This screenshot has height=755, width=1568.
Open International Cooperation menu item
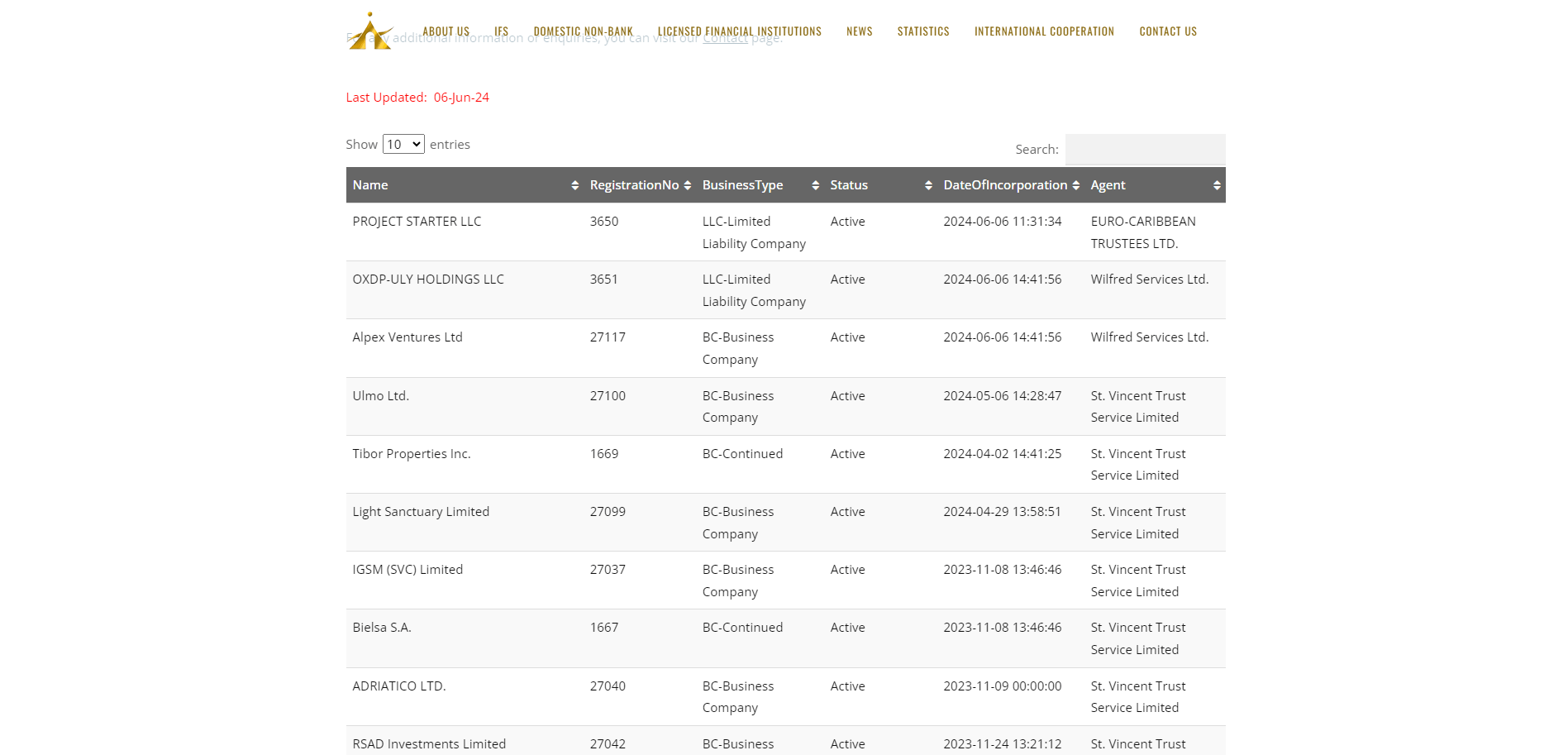click(1044, 31)
